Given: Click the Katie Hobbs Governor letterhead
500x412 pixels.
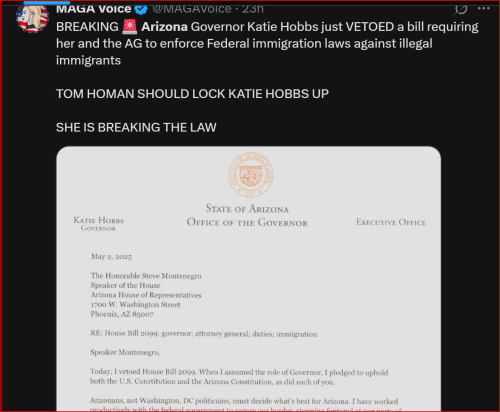Looking at the screenshot, I should click(x=98, y=224).
